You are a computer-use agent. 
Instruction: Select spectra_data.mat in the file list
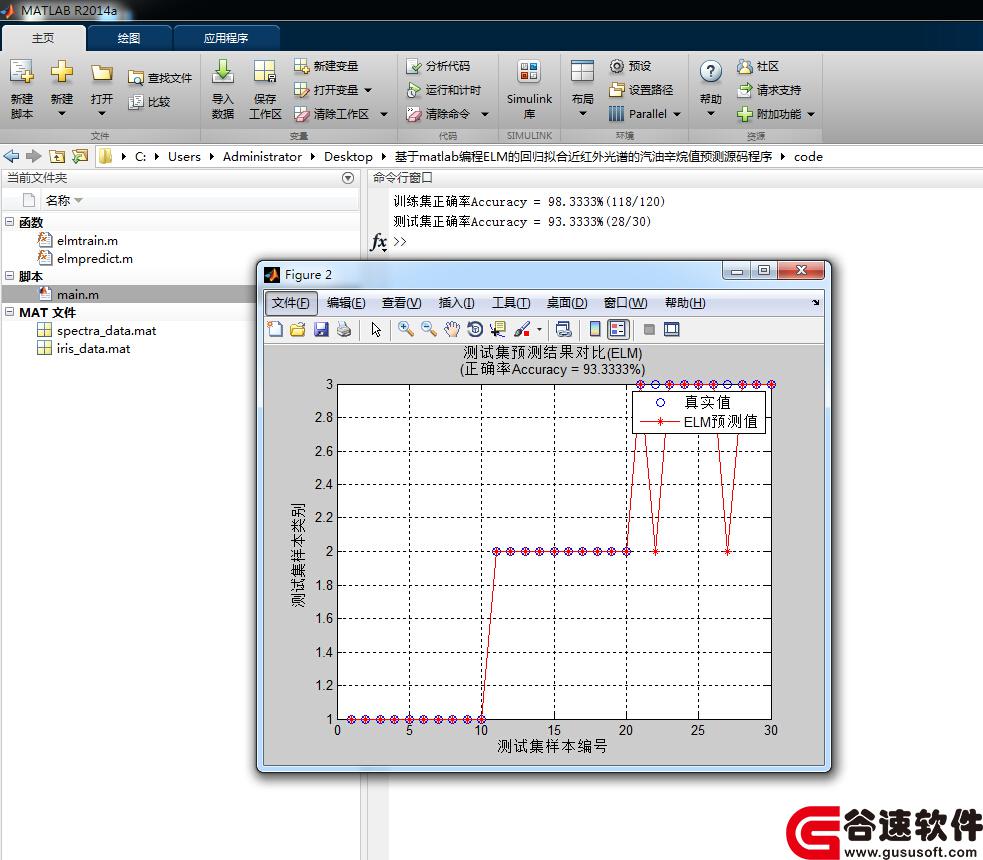pyautogui.click(x=106, y=330)
